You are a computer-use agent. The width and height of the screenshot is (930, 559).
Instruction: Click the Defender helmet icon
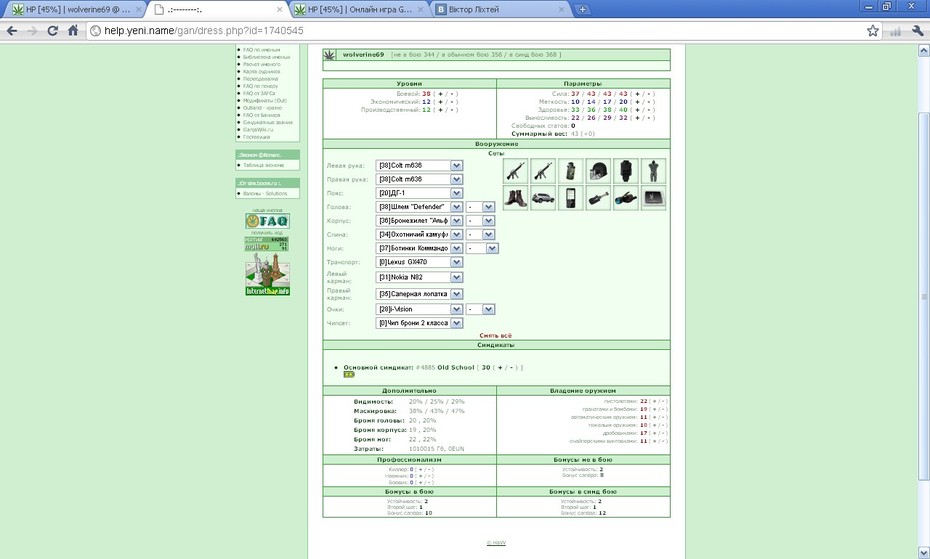pos(598,171)
